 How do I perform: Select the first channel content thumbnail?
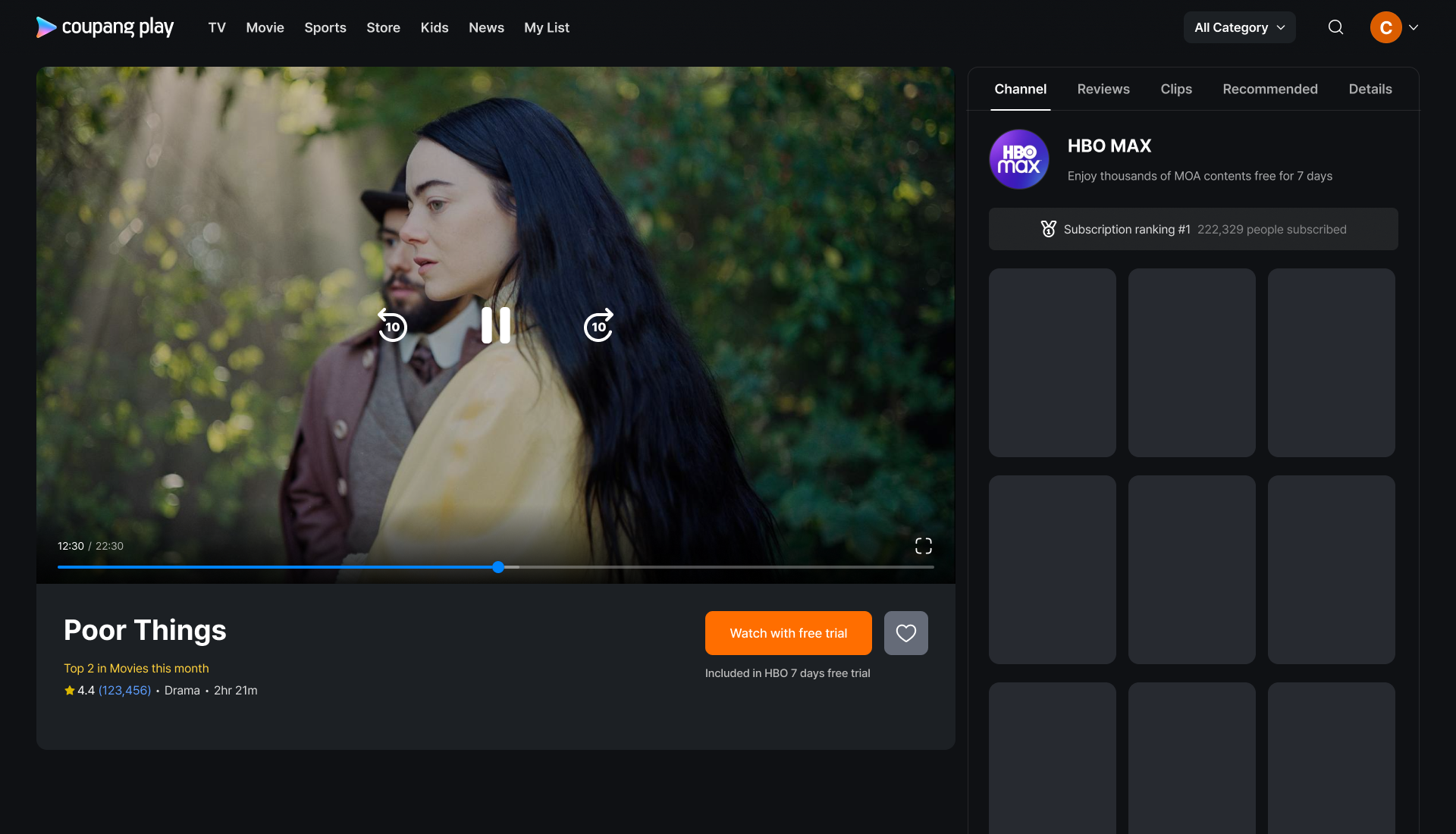tap(1052, 362)
